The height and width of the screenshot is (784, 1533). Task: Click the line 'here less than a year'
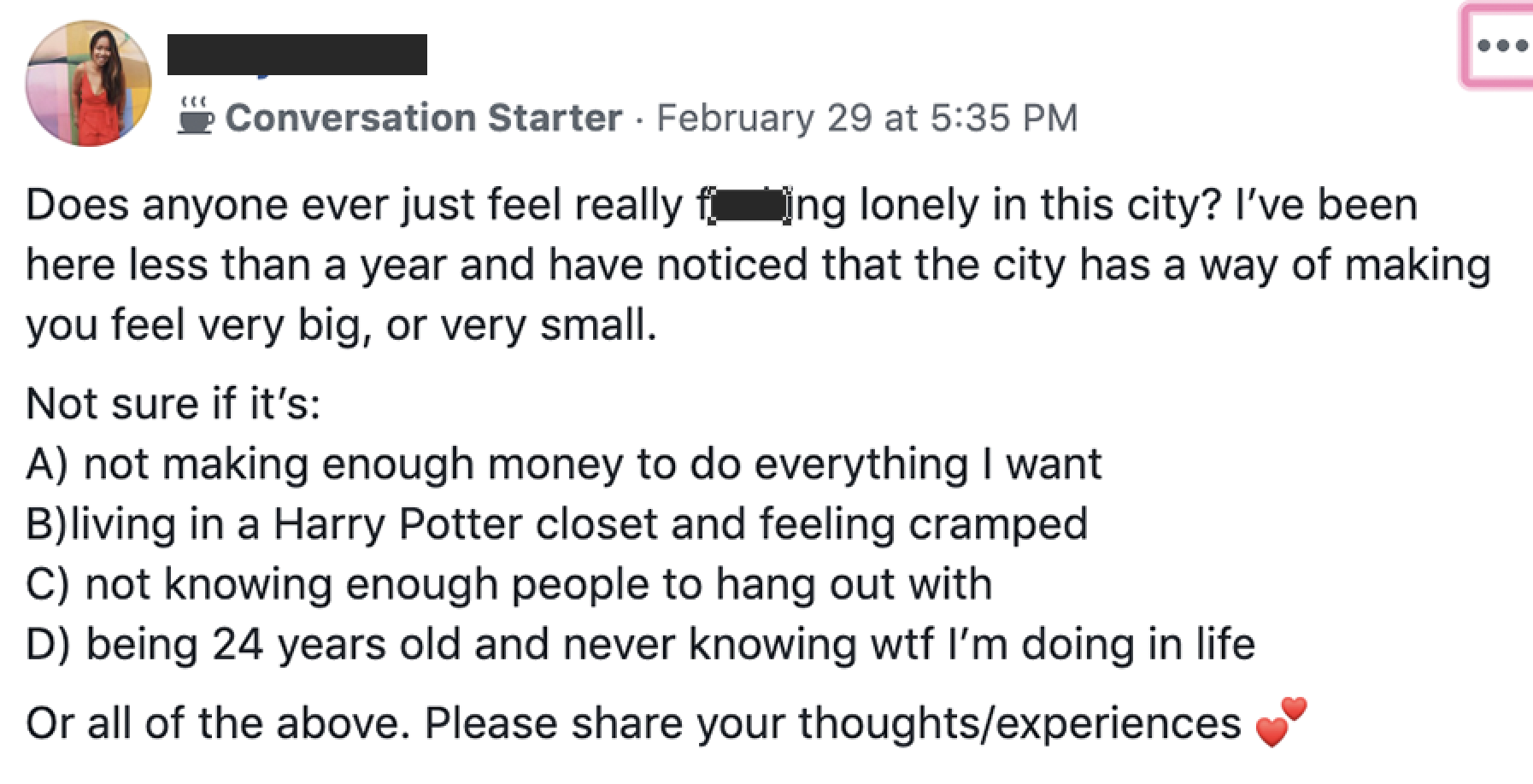759,266
